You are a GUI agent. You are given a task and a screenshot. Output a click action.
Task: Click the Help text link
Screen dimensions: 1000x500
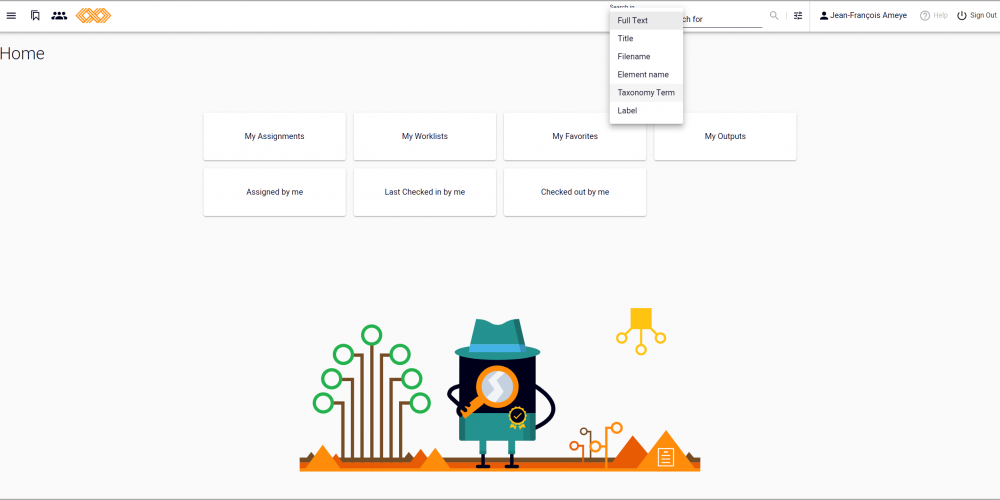[x=940, y=16]
